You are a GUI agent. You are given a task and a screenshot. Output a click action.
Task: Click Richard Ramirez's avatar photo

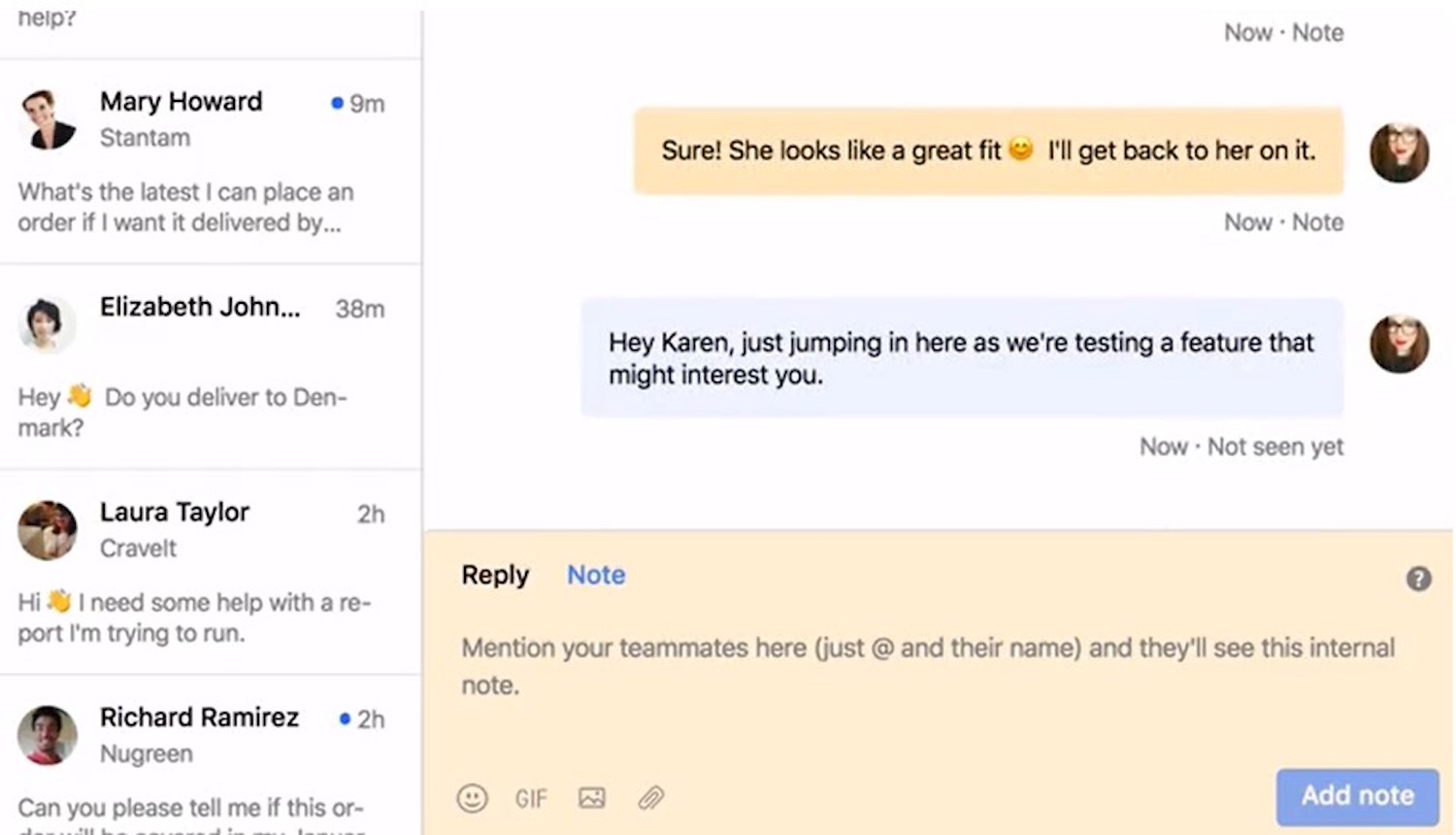pyautogui.click(x=48, y=735)
